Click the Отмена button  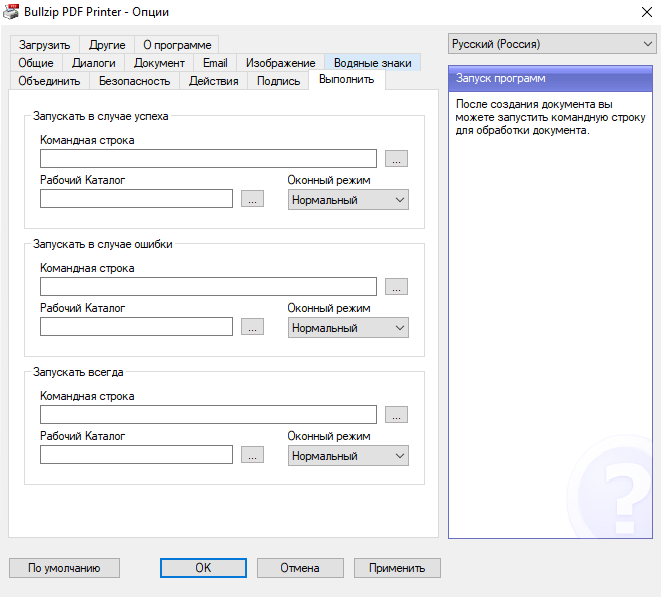click(x=300, y=568)
